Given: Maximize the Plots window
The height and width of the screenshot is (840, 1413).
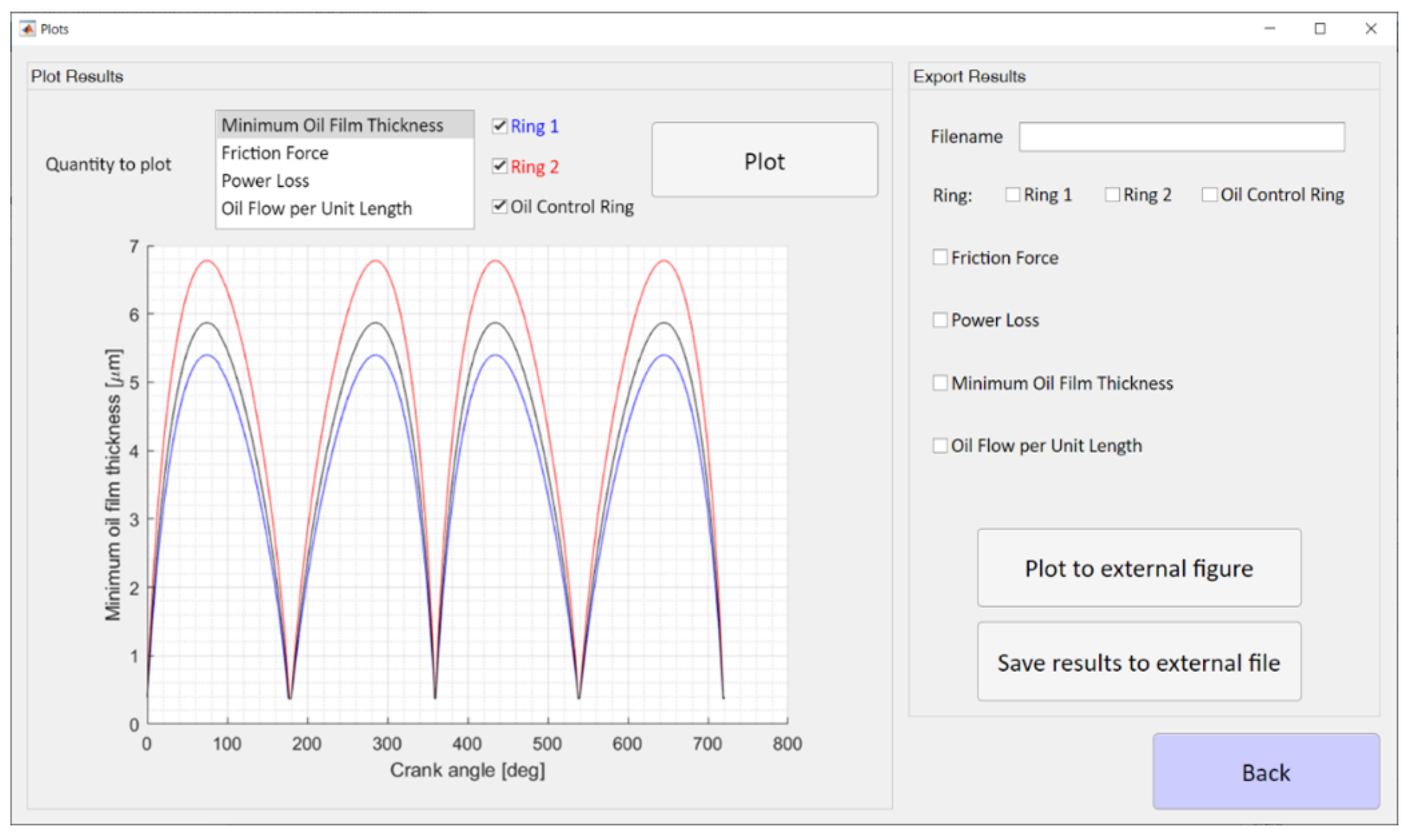Looking at the screenshot, I should (1320, 28).
